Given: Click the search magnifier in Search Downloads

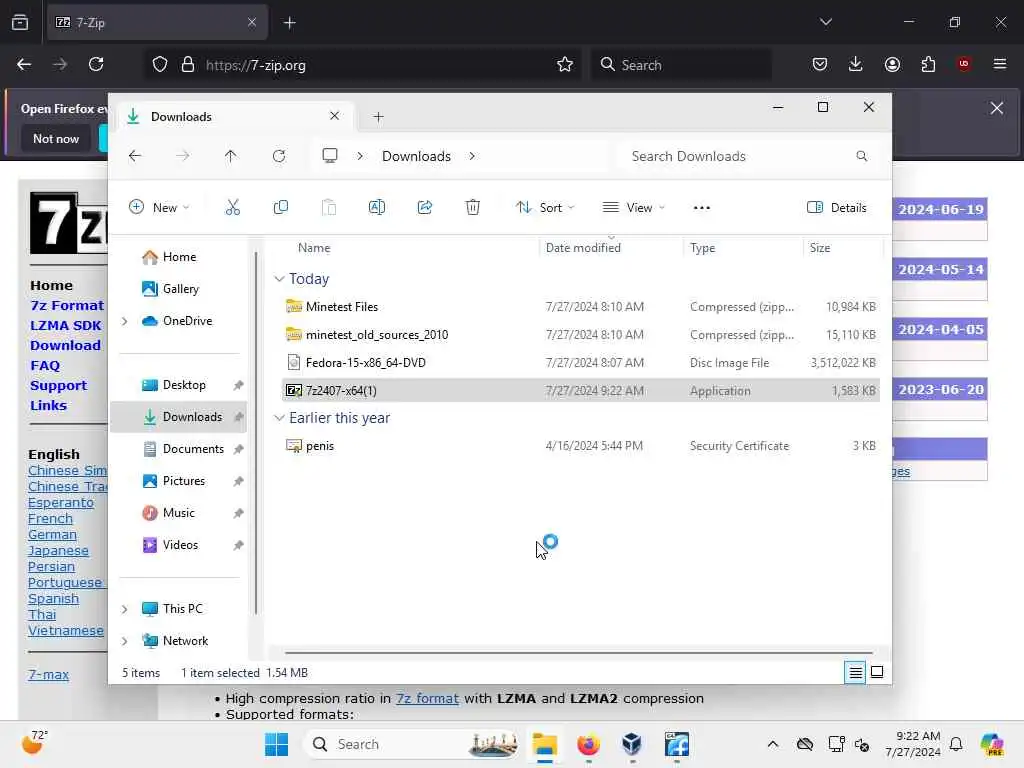Looking at the screenshot, I should (862, 156).
